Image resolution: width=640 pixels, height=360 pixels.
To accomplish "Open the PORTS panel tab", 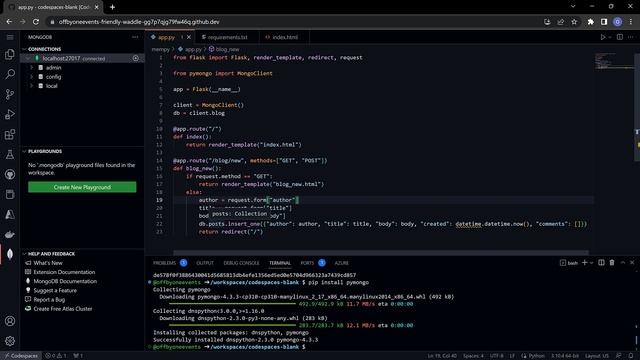I will [x=307, y=263].
